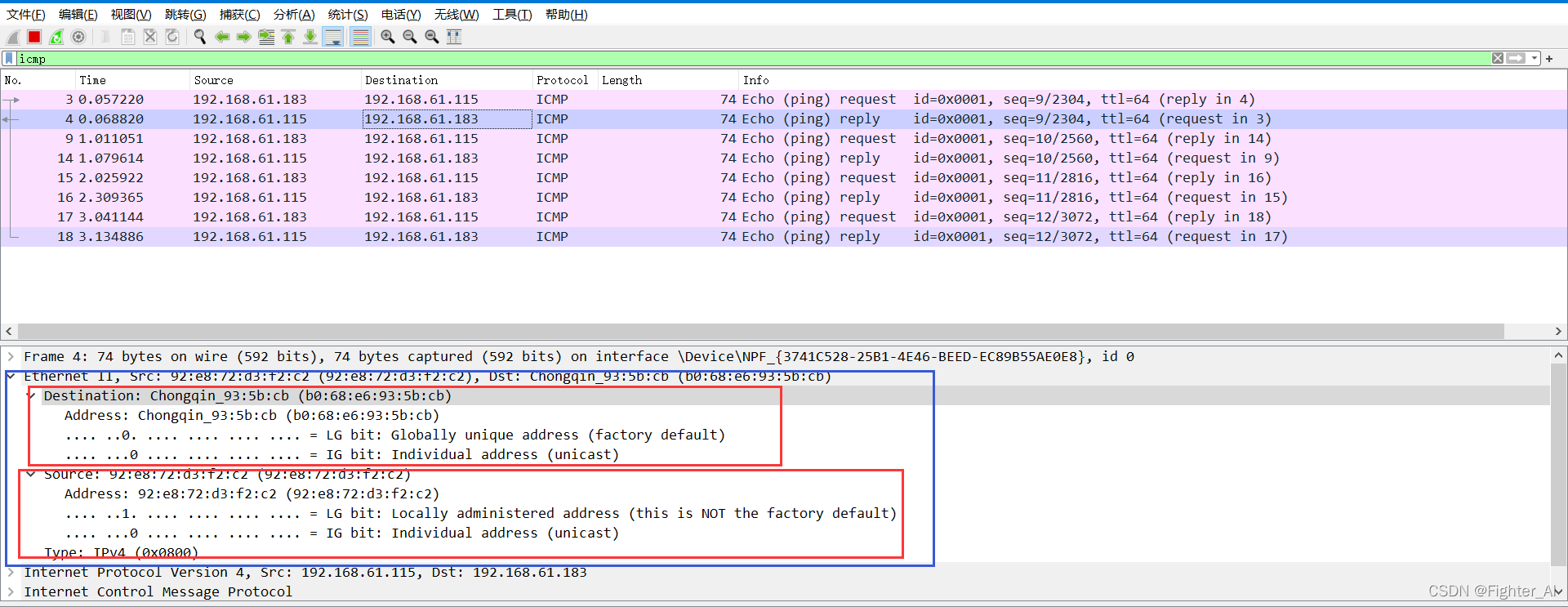Apply the display filter arrow button
Screen dimensions: 1568x607
(1517, 58)
